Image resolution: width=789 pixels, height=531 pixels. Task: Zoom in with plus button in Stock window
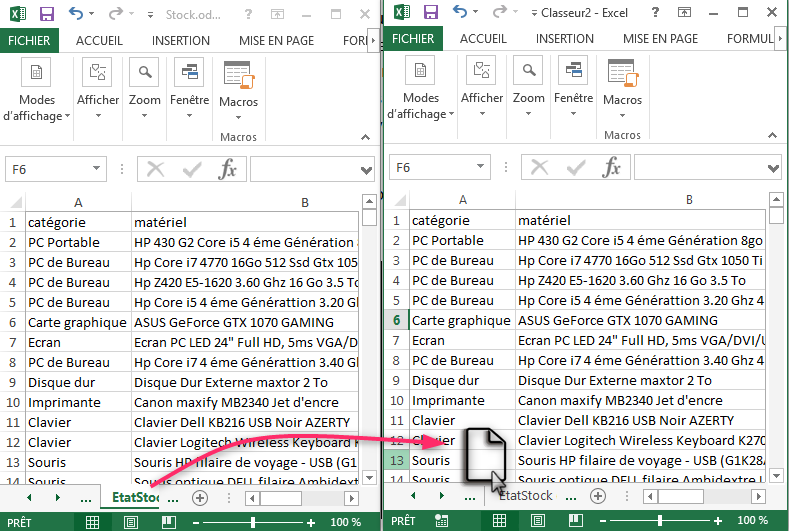coord(311,523)
